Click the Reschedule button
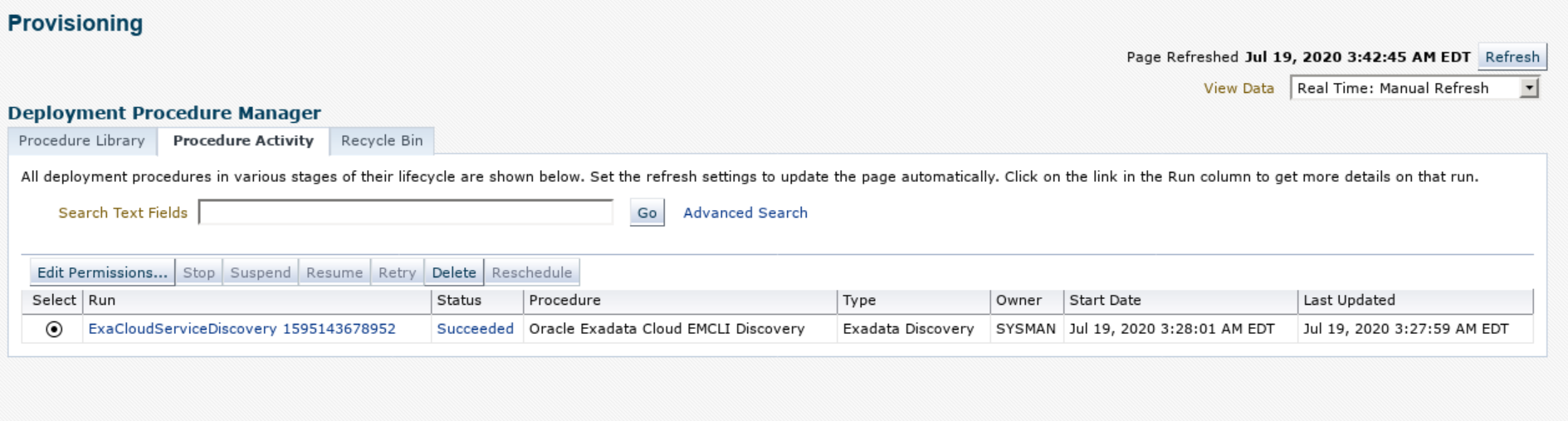The height and width of the screenshot is (421, 1568). (531, 272)
